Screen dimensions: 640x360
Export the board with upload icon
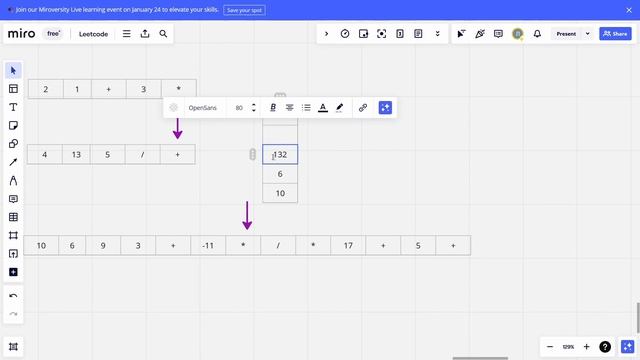[145, 34]
